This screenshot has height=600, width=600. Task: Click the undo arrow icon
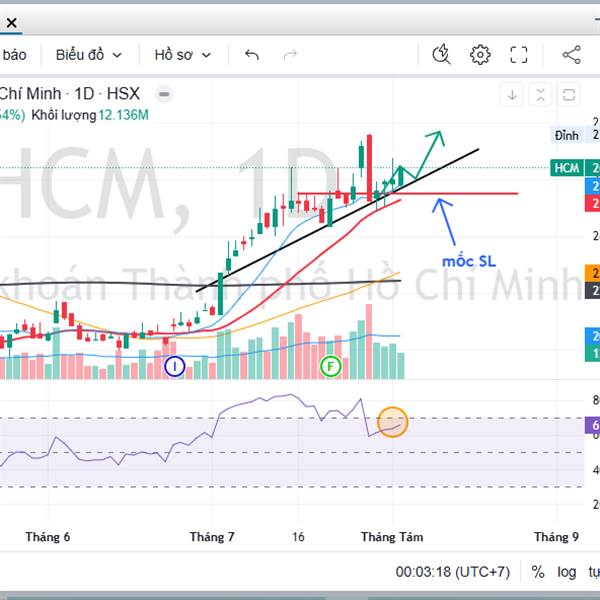(x=252, y=55)
